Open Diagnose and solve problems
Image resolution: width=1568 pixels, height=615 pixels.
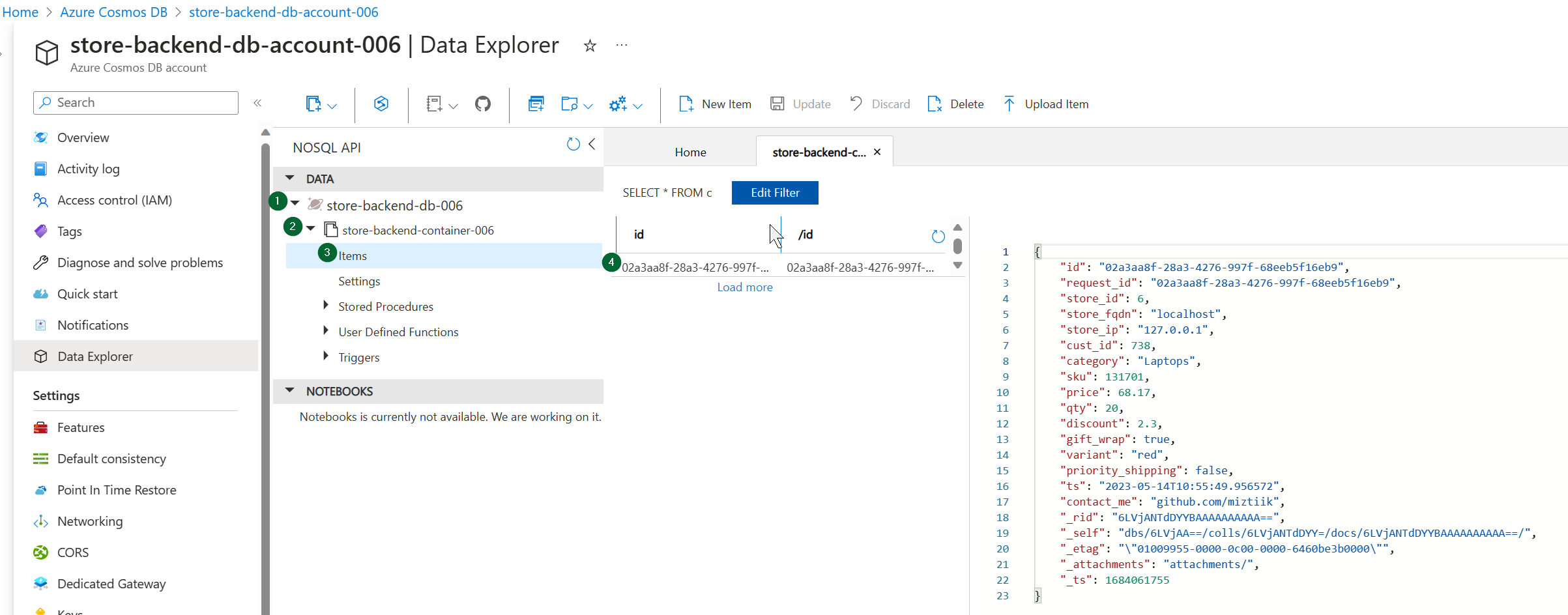tap(140, 263)
